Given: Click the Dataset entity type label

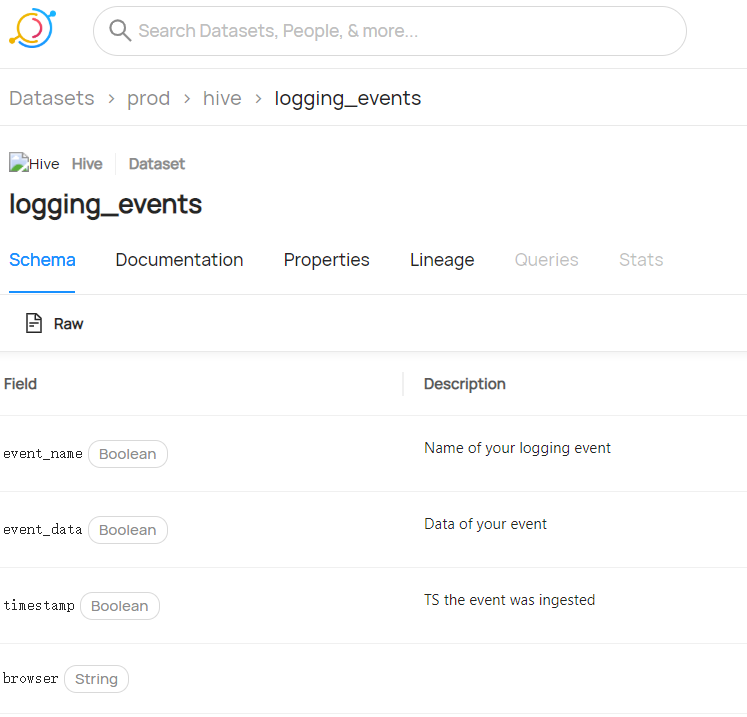Looking at the screenshot, I should 157,164.
